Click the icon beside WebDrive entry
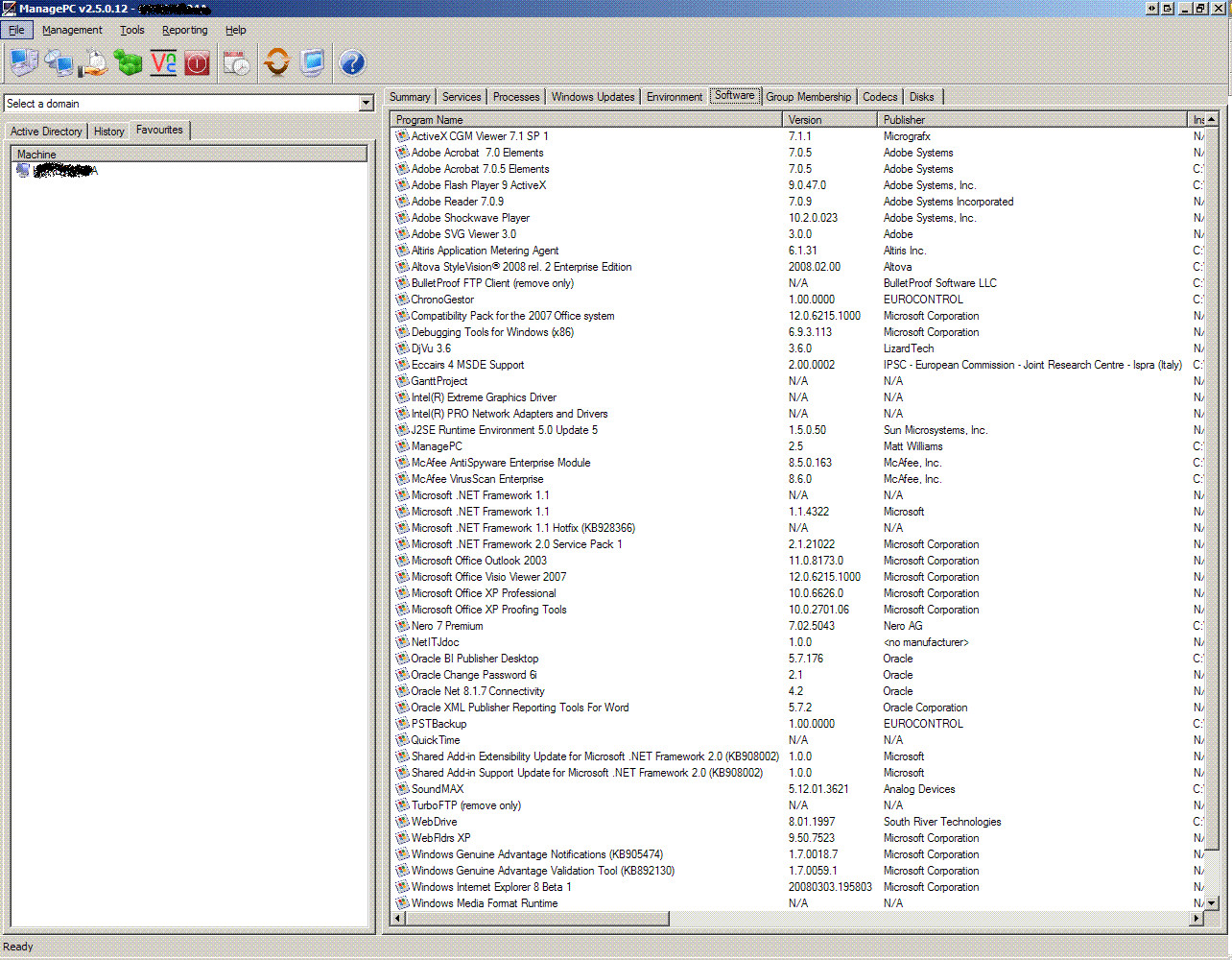Screen dimensions: 1232x960 (x=403, y=822)
